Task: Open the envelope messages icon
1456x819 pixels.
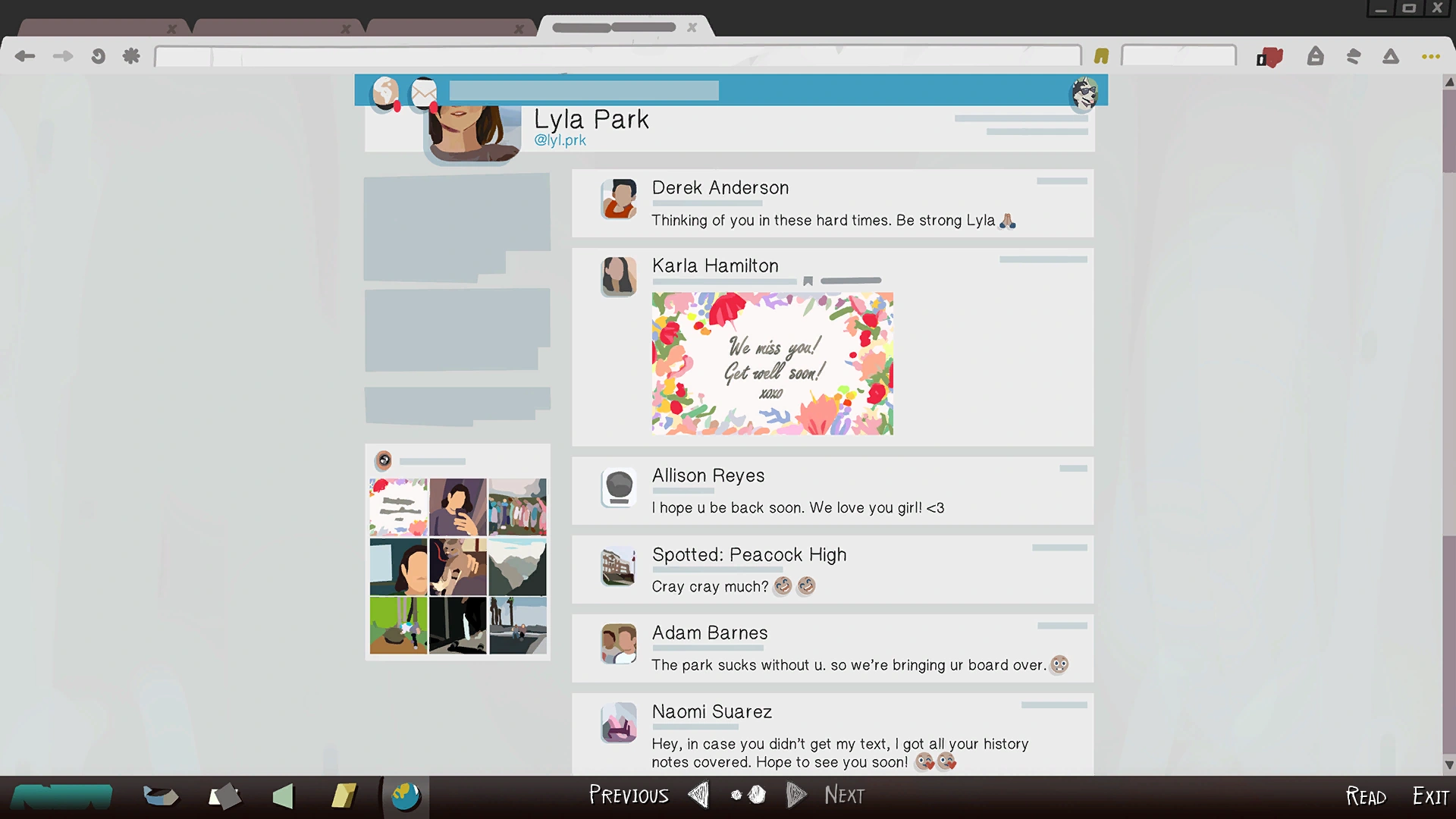Action: coord(424,93)
